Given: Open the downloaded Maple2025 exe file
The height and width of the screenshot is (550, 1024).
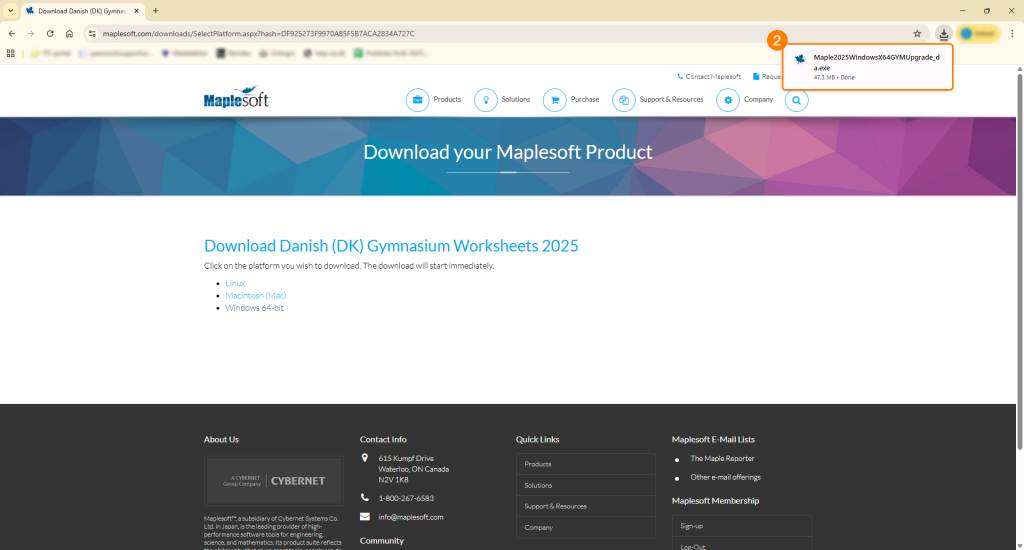Looking at the screenshot, I should [x=875, y=62].
